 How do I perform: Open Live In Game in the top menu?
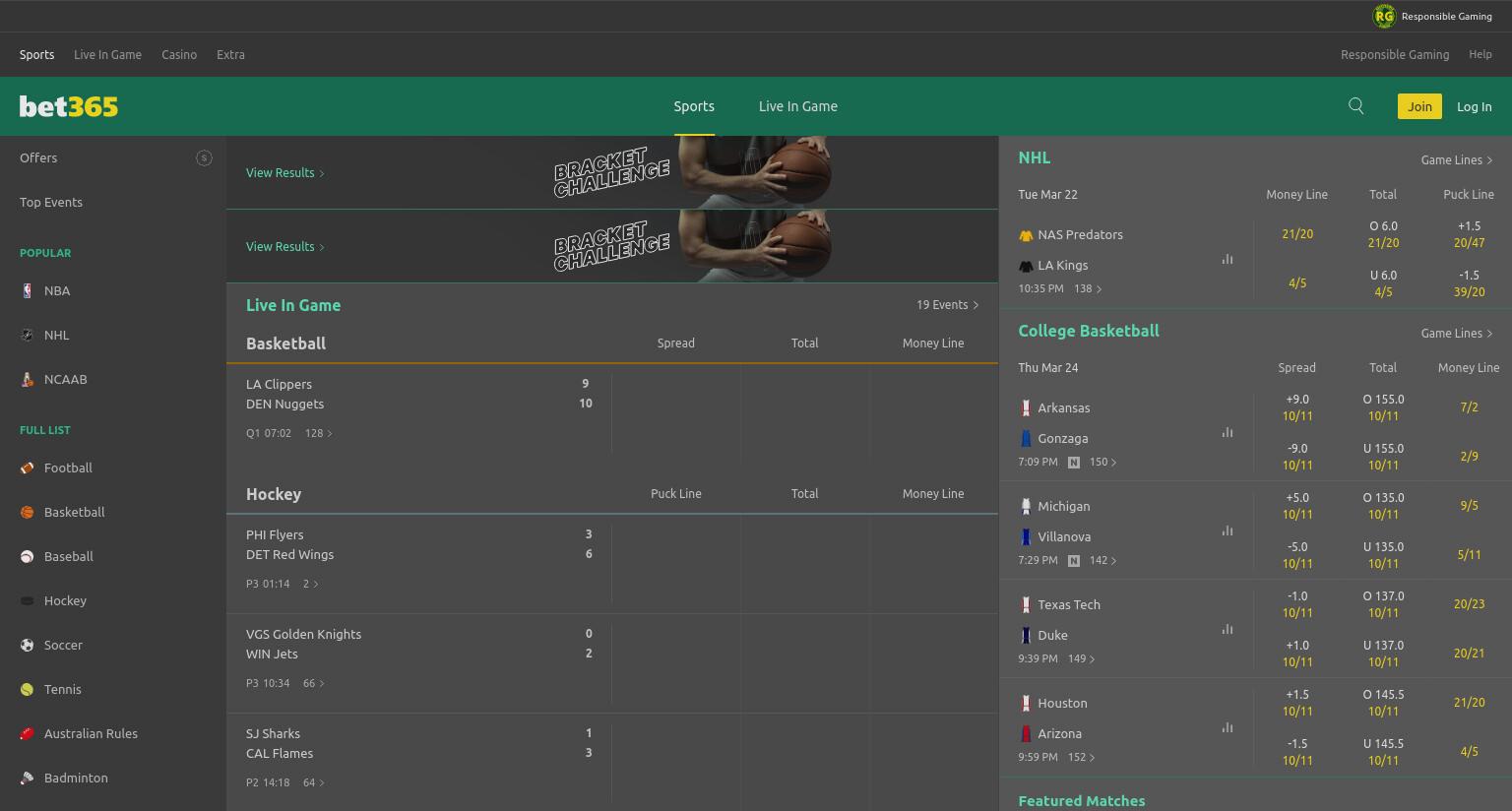107,54
